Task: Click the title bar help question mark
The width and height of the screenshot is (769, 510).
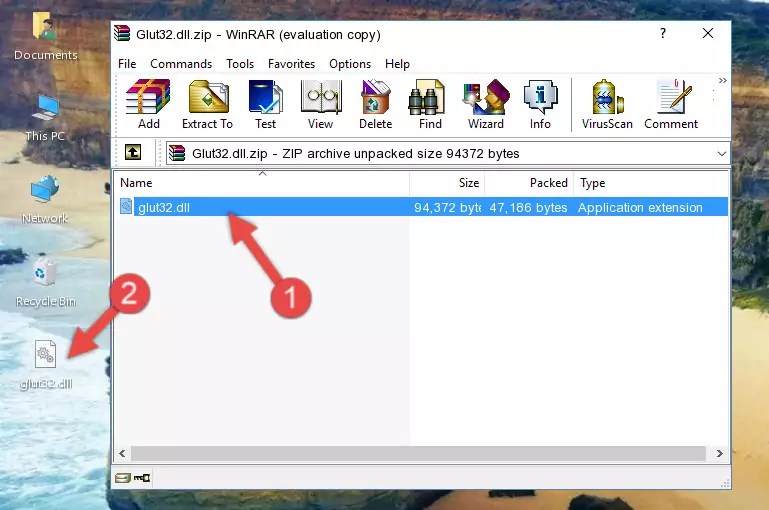Action: tap(663, 33)
